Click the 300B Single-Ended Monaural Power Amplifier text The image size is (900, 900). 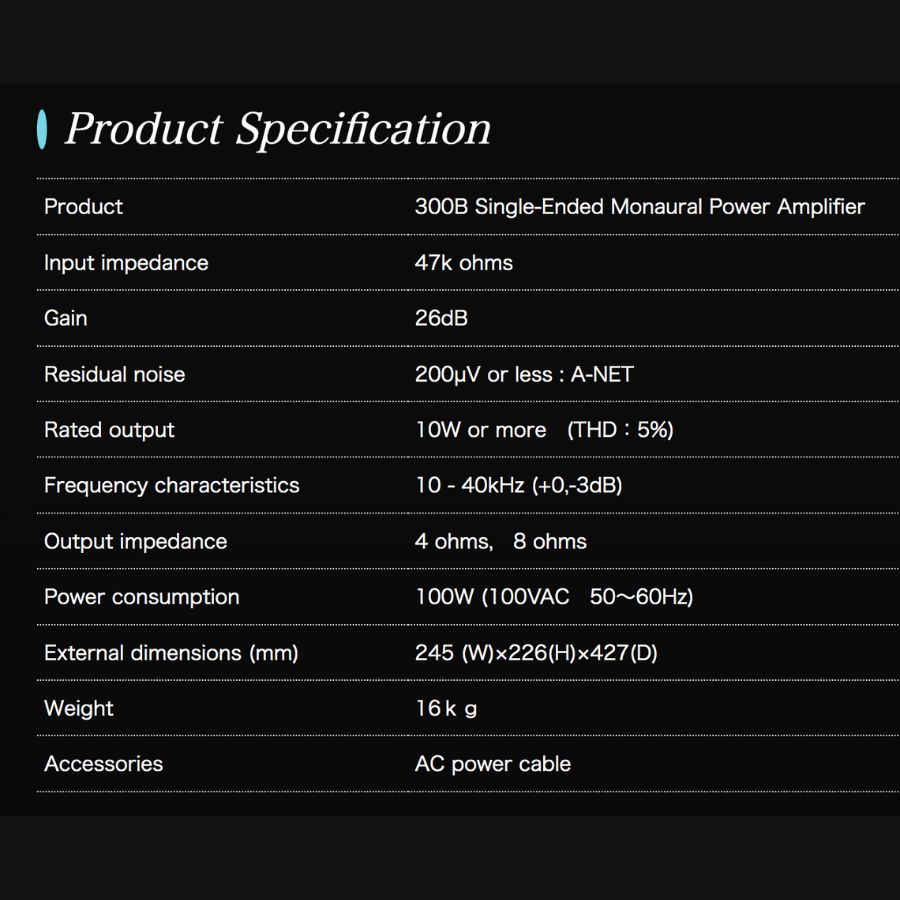click(639, 207)
